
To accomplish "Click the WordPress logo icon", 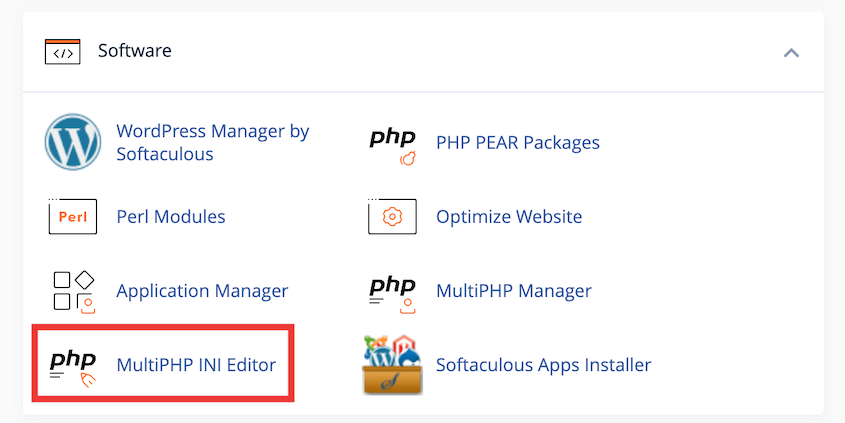I will tap(73, 142).
